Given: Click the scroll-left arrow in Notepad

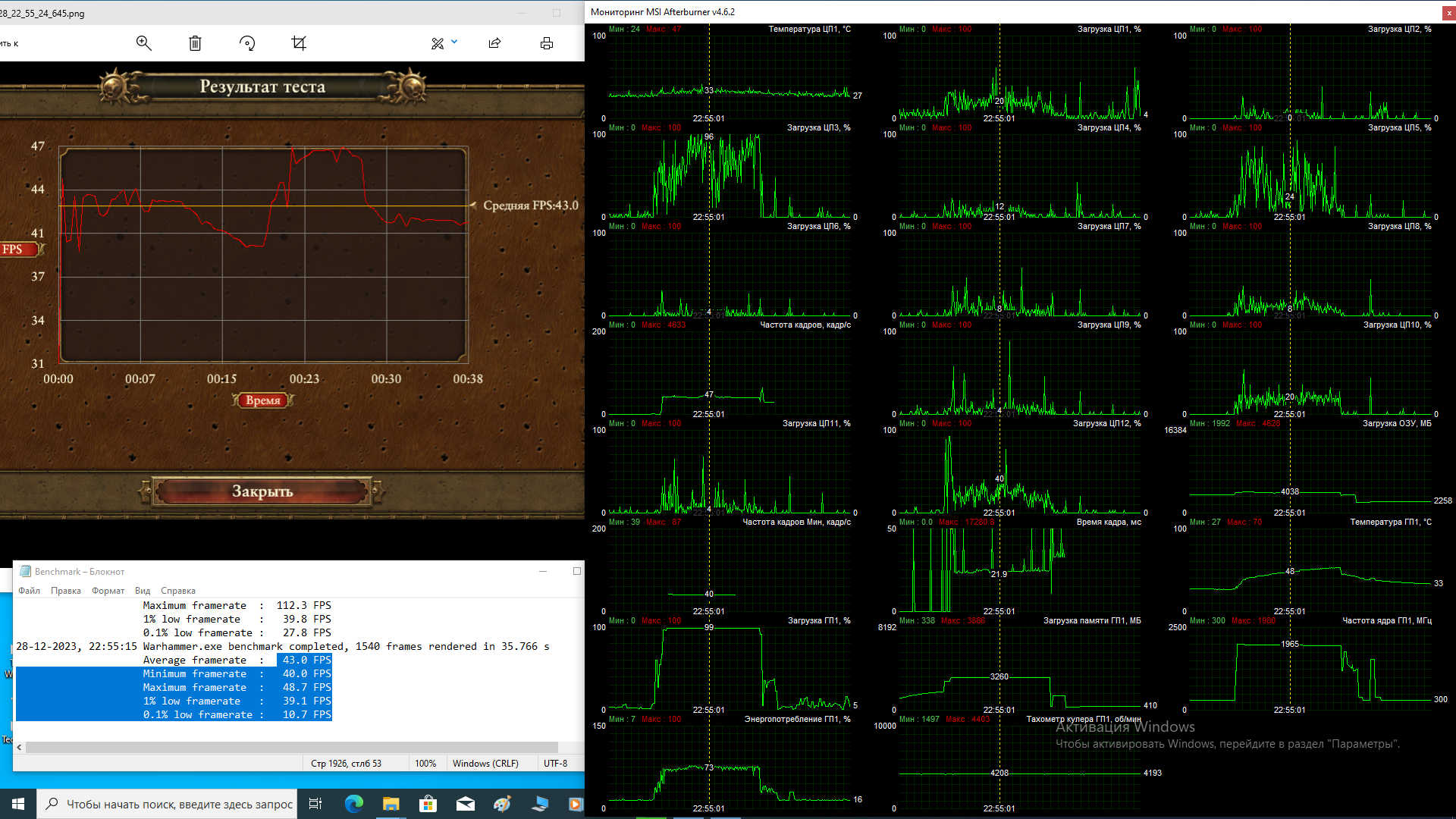Looking at the screenshot, I should point(19,747).
